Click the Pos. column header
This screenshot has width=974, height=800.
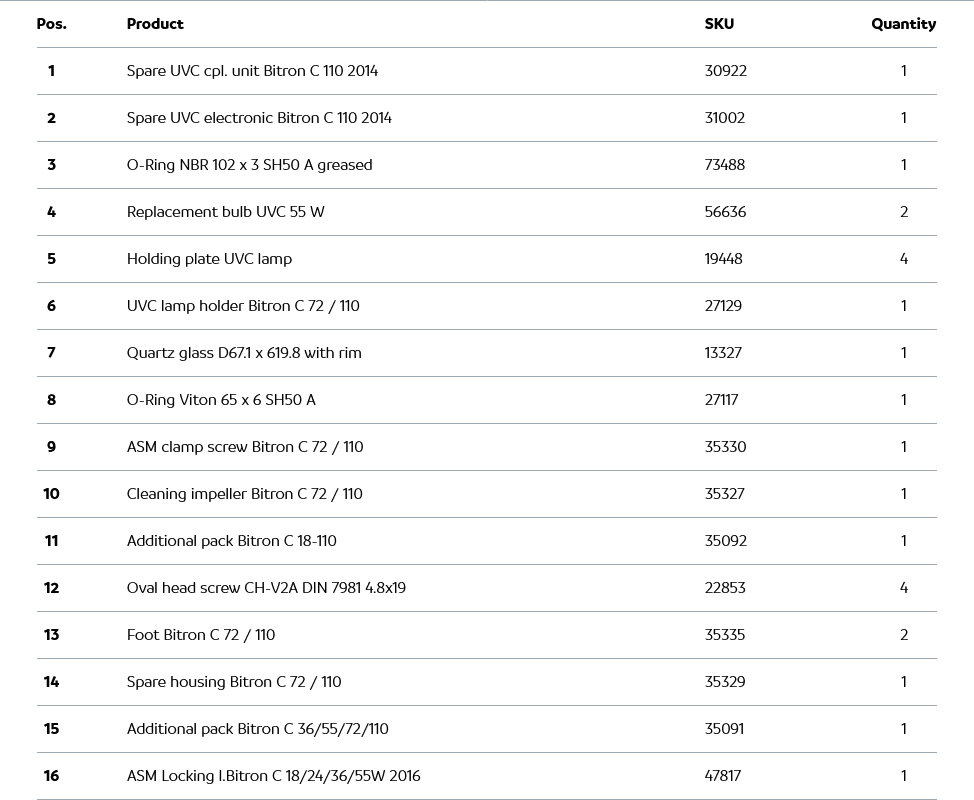pyautogui.click(x=51, y=24)
